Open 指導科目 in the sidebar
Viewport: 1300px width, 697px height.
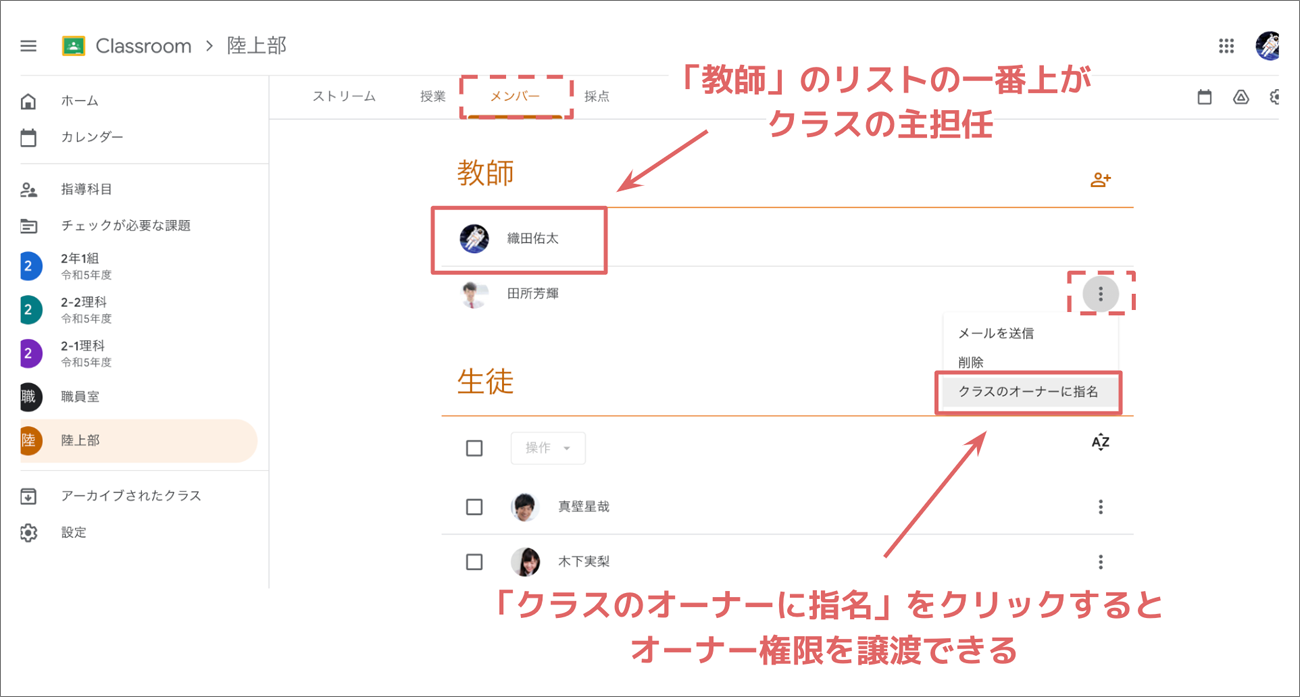[x=87, y=189]
